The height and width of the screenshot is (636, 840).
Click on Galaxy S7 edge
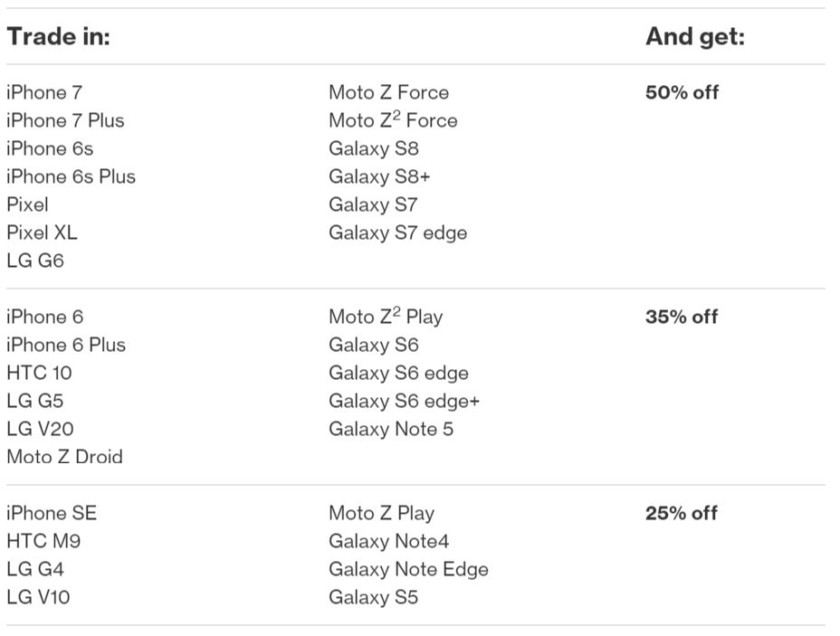click(398, 233)
